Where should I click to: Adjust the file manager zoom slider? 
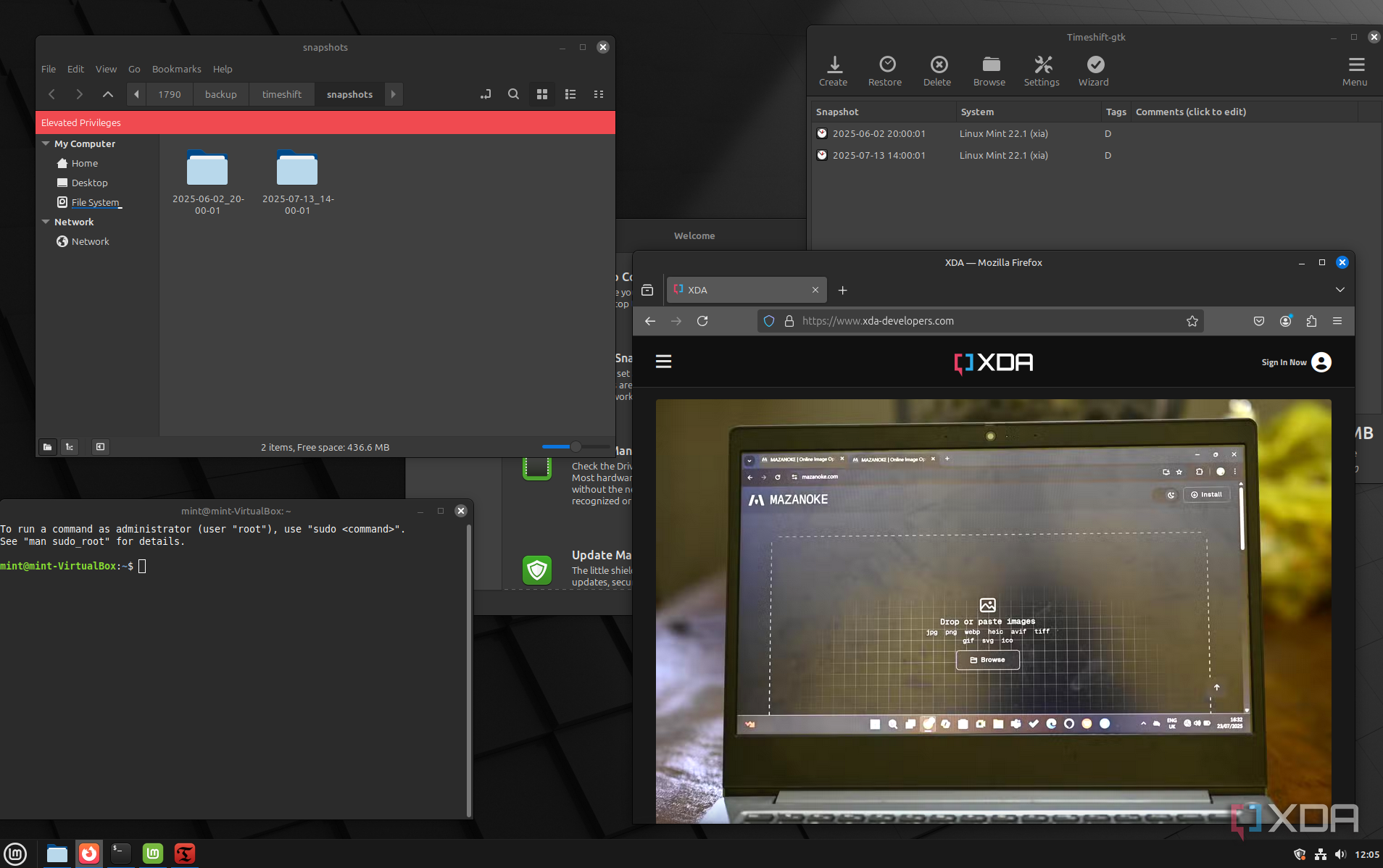click(x=576, y=447)
